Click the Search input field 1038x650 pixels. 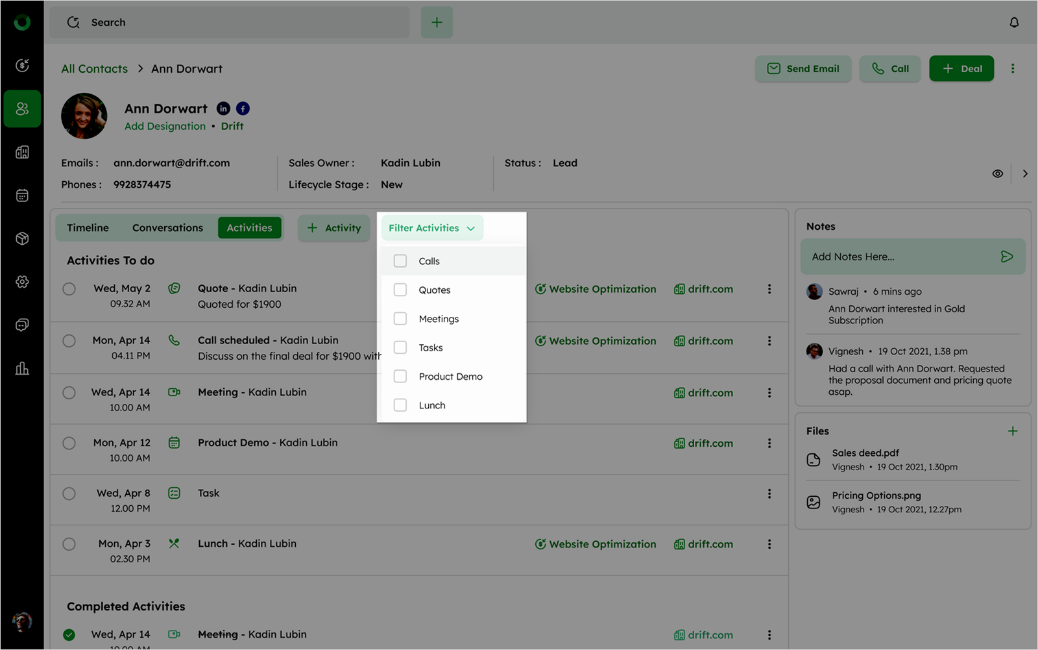tap(230, 23)
